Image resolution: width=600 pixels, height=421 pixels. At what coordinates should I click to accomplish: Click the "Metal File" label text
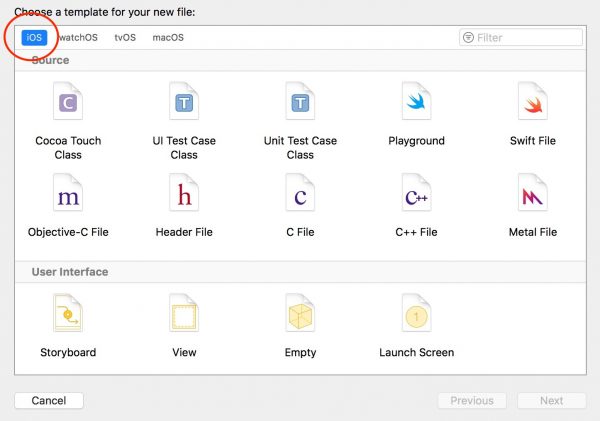pos(533,232)
